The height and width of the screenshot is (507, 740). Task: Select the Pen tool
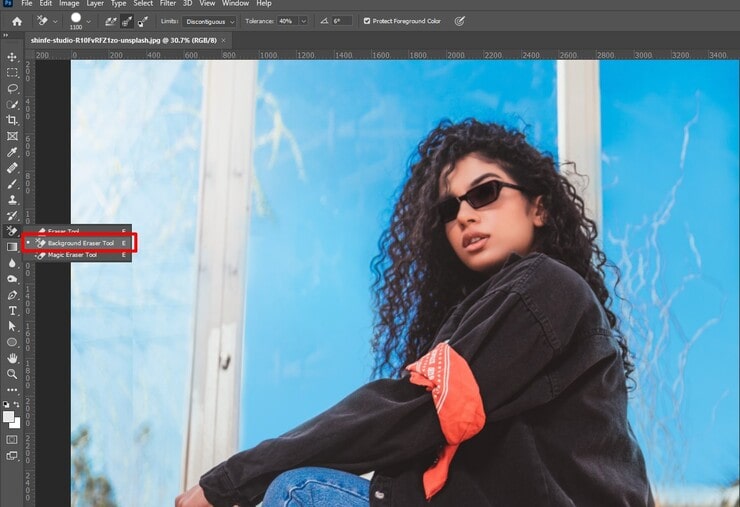12,295
